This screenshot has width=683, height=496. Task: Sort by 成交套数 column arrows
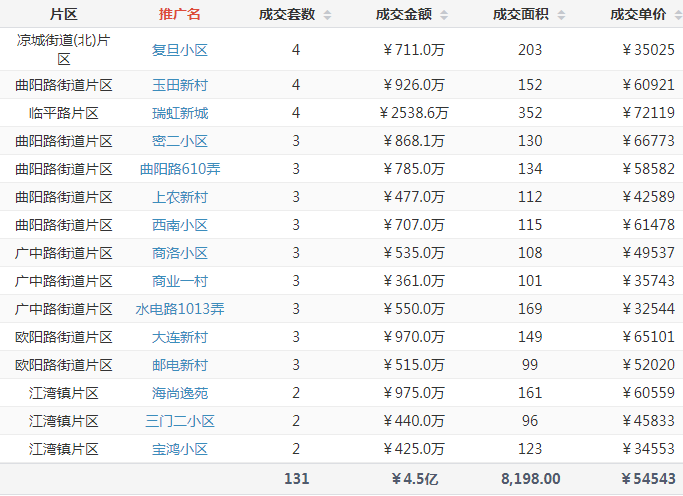327,15
